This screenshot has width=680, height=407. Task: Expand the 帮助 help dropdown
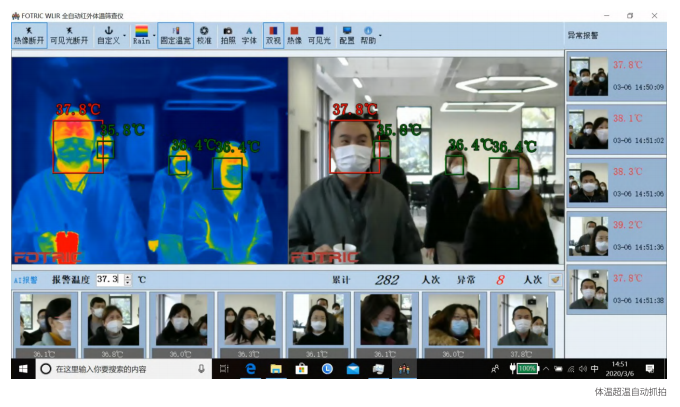tap(380, 36)
